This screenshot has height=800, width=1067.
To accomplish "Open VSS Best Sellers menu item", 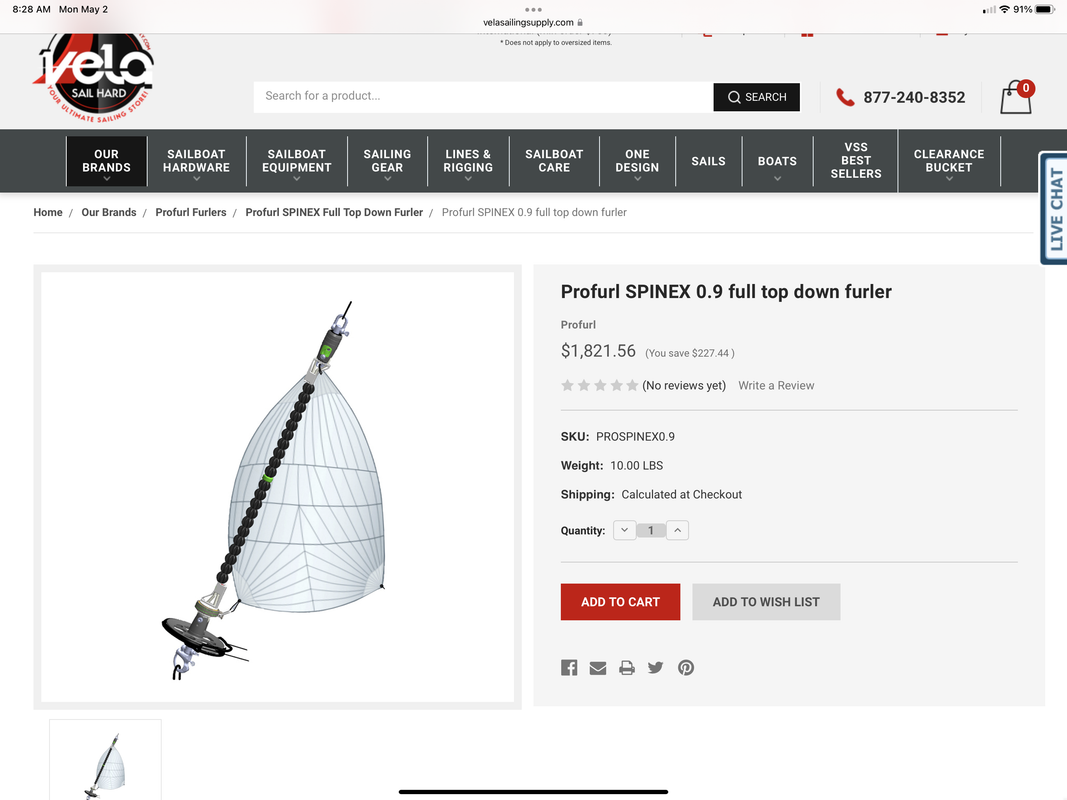I will click(855, 161).
